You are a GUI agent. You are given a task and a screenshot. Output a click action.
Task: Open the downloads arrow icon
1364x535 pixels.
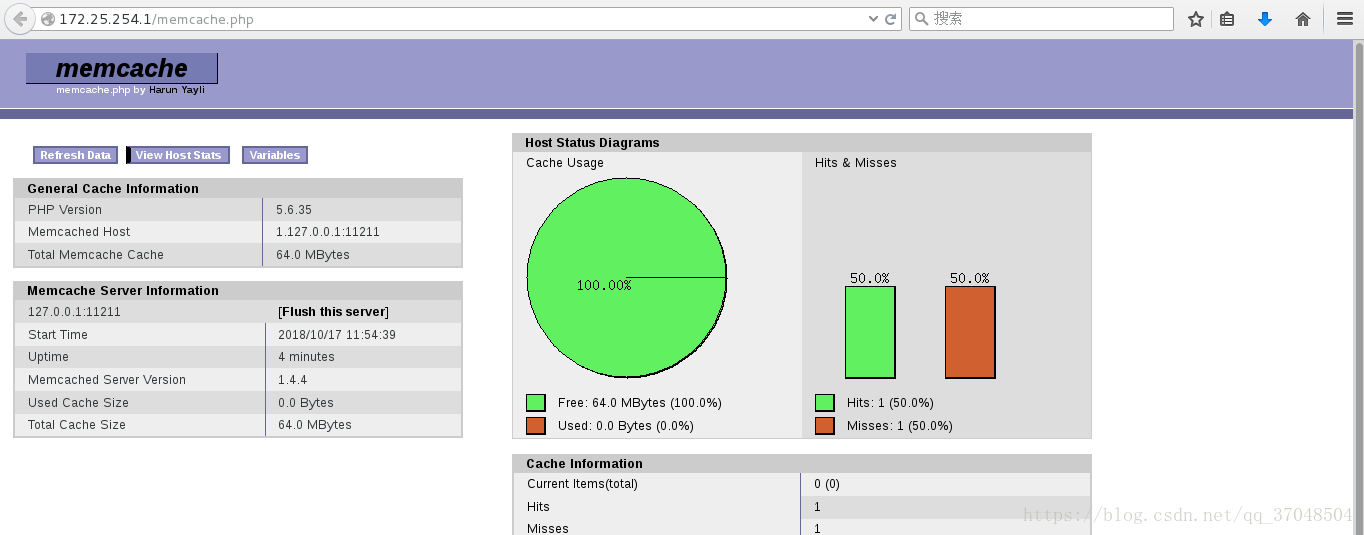(x=1265, y=19)
